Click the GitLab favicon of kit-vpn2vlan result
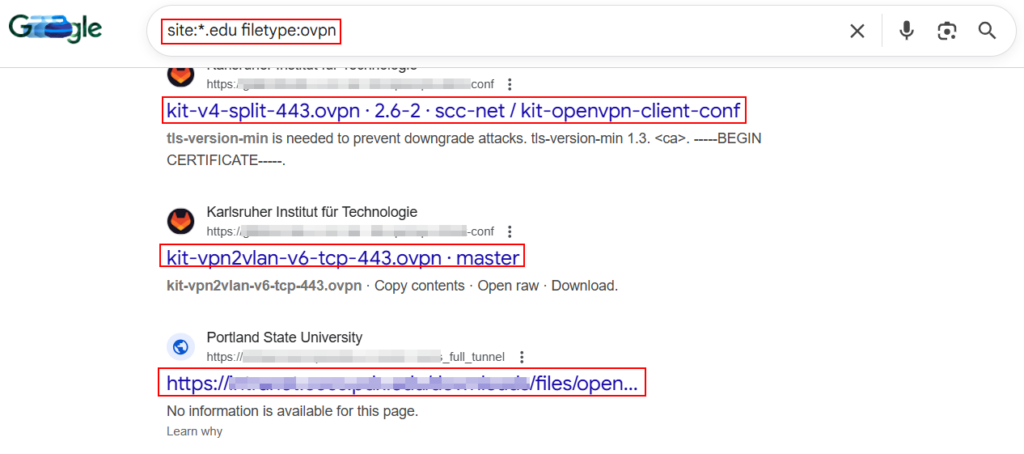The width and height of the screenshot is (1024, 454). pyautogui.click(x=180, y=221)
